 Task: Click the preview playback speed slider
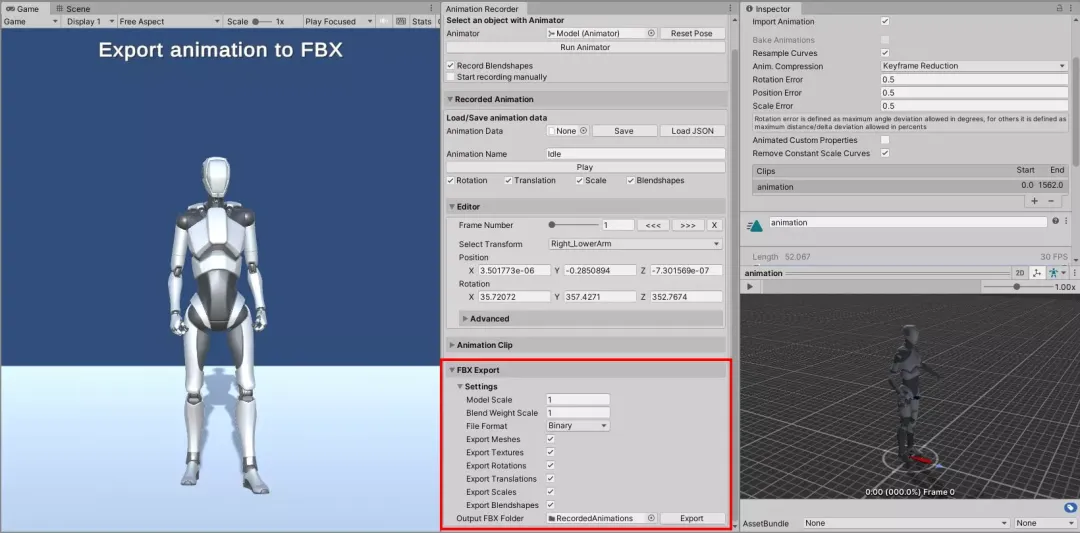[1016, 286]
